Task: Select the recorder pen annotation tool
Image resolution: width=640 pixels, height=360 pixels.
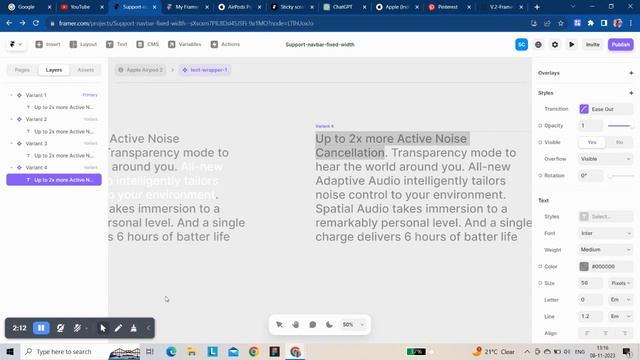Action: click(118, 328)
